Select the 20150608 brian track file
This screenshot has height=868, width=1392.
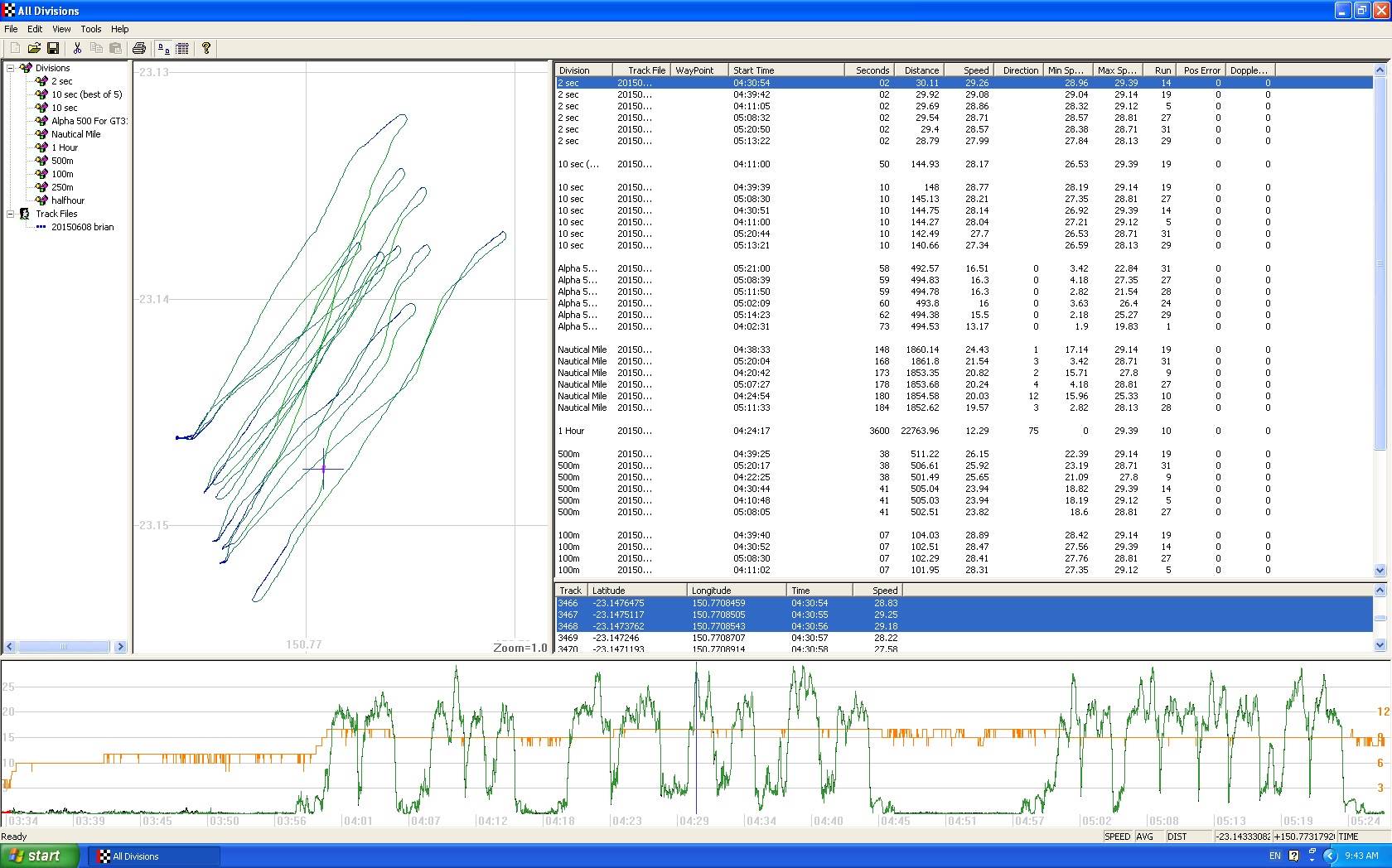82,227
